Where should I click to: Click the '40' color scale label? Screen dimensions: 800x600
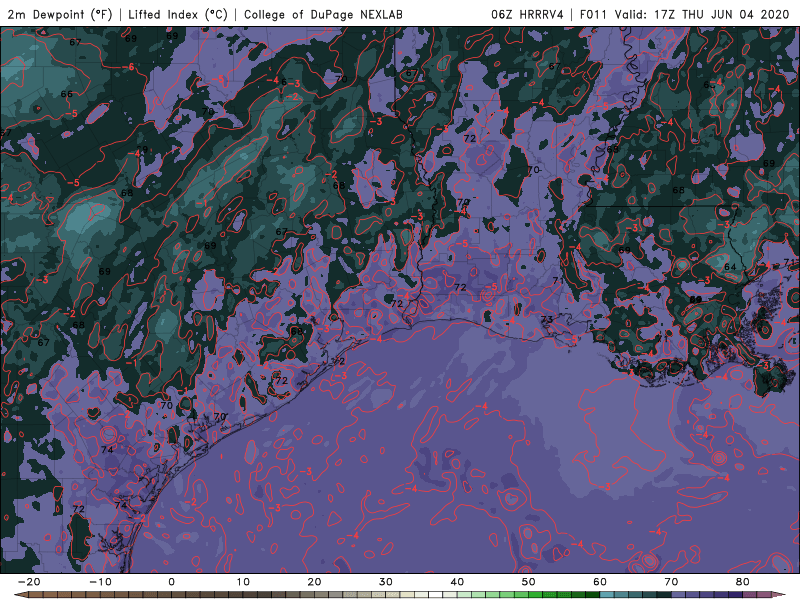pyautogui.click(x=457, y=582)
